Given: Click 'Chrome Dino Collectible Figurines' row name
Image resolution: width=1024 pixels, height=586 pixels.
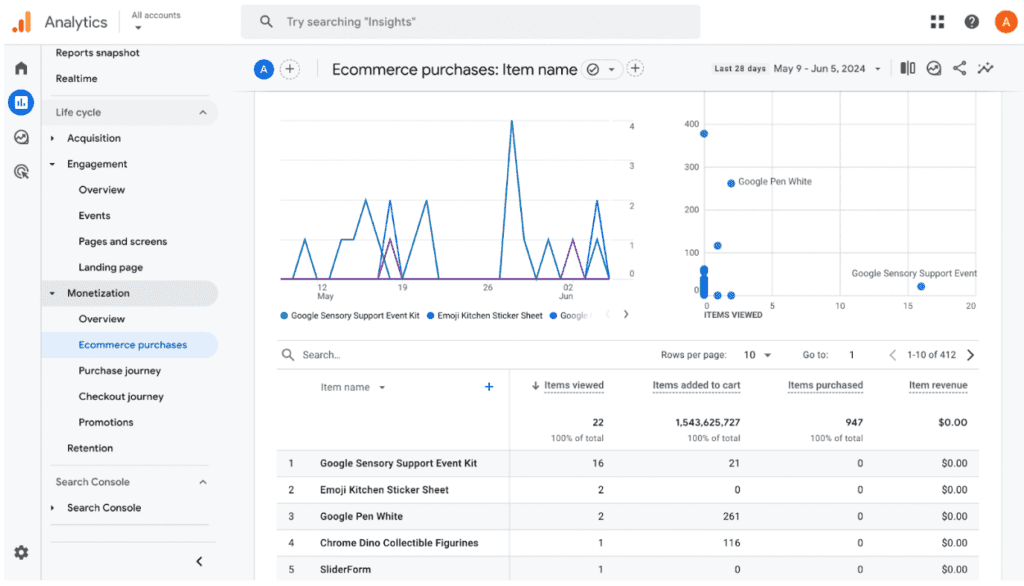Looking at the screenshot, I should coord(399,543).
